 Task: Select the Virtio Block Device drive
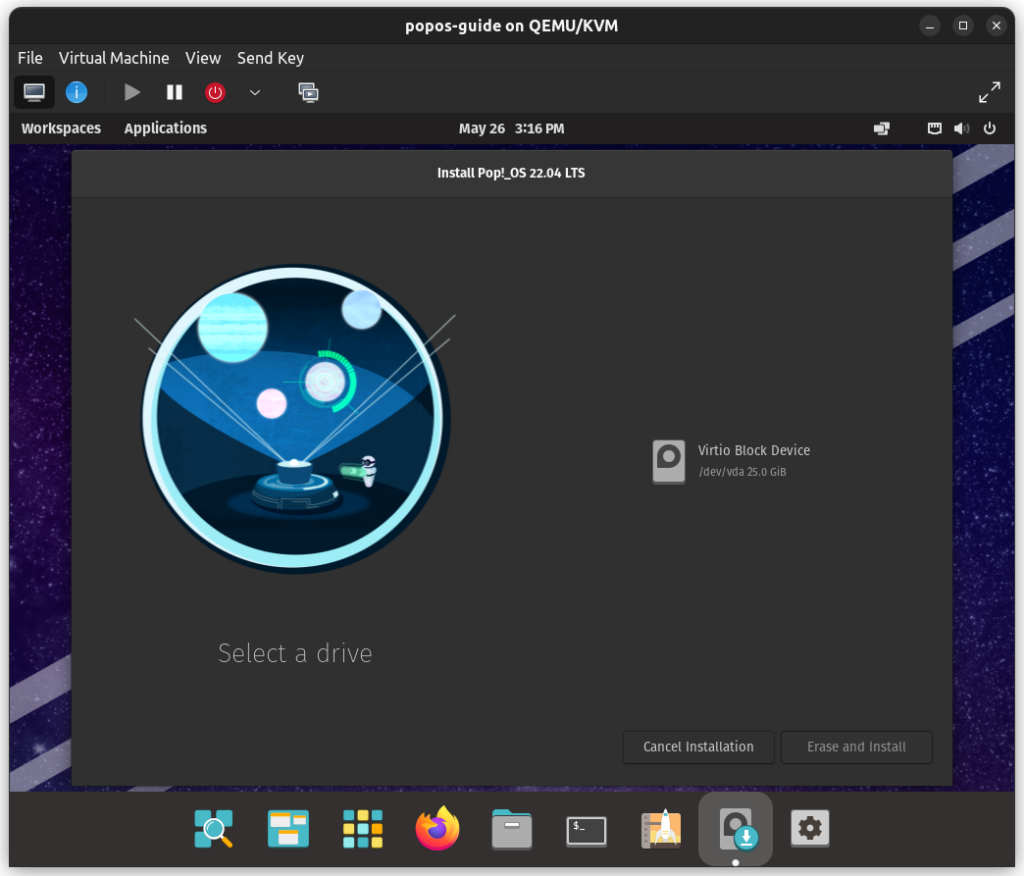(731, 461)
